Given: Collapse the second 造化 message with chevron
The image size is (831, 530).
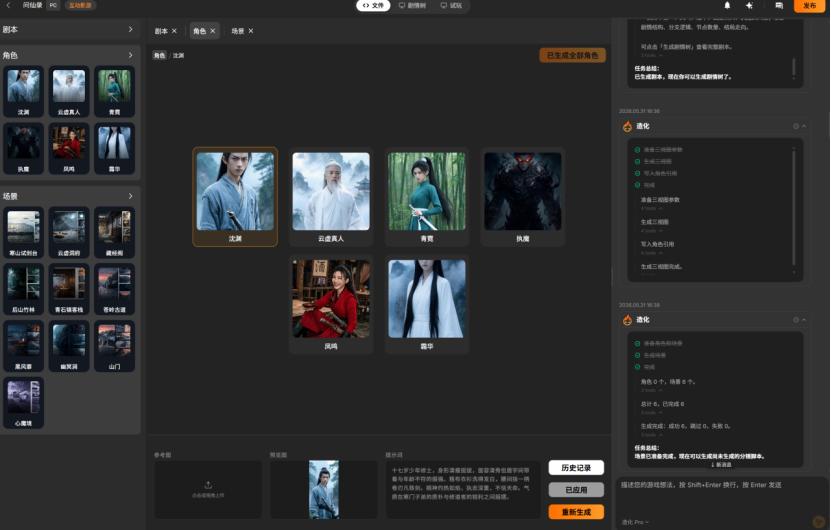Looking at the screenshot, I should (x=804, y=320).
